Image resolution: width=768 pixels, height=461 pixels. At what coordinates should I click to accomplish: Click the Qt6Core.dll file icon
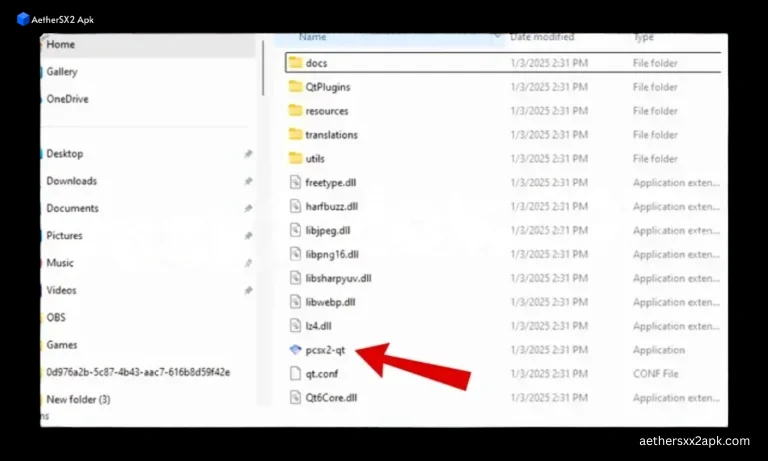295,397
